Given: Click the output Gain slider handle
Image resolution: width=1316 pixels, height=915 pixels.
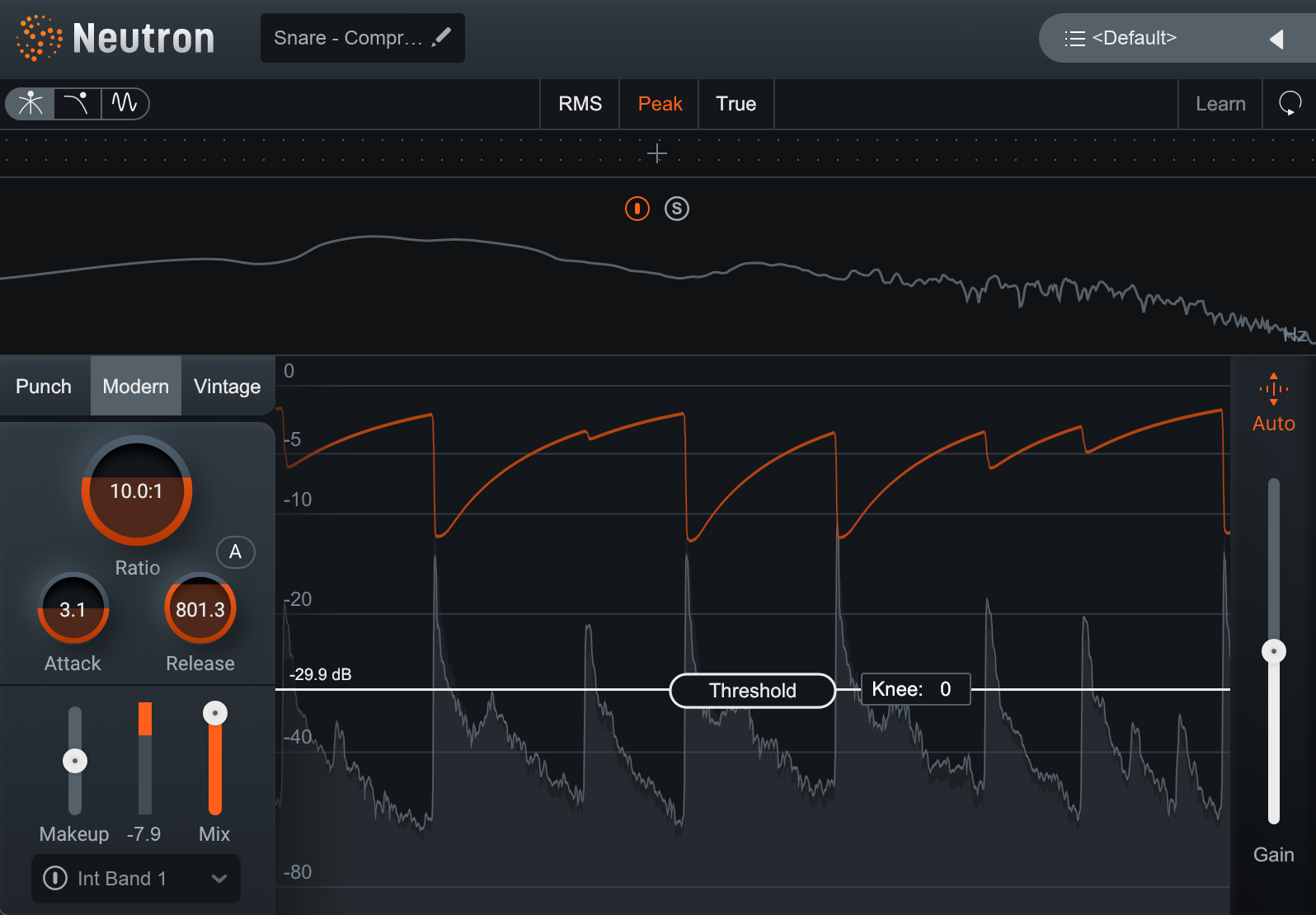Looking at the screenshot, I should (1274, 651).
